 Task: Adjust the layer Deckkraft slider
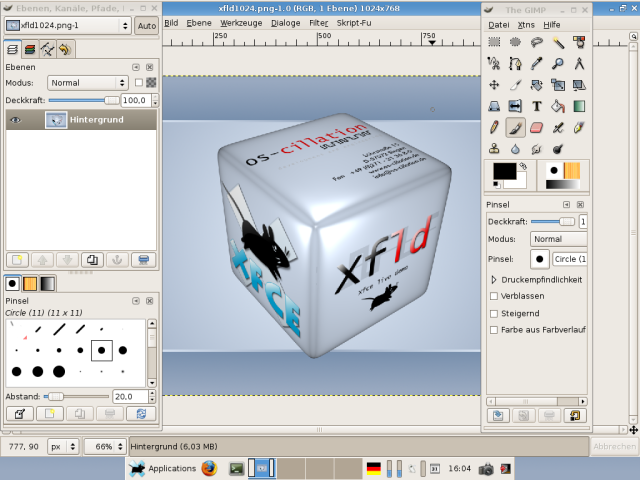pos(83,100)
